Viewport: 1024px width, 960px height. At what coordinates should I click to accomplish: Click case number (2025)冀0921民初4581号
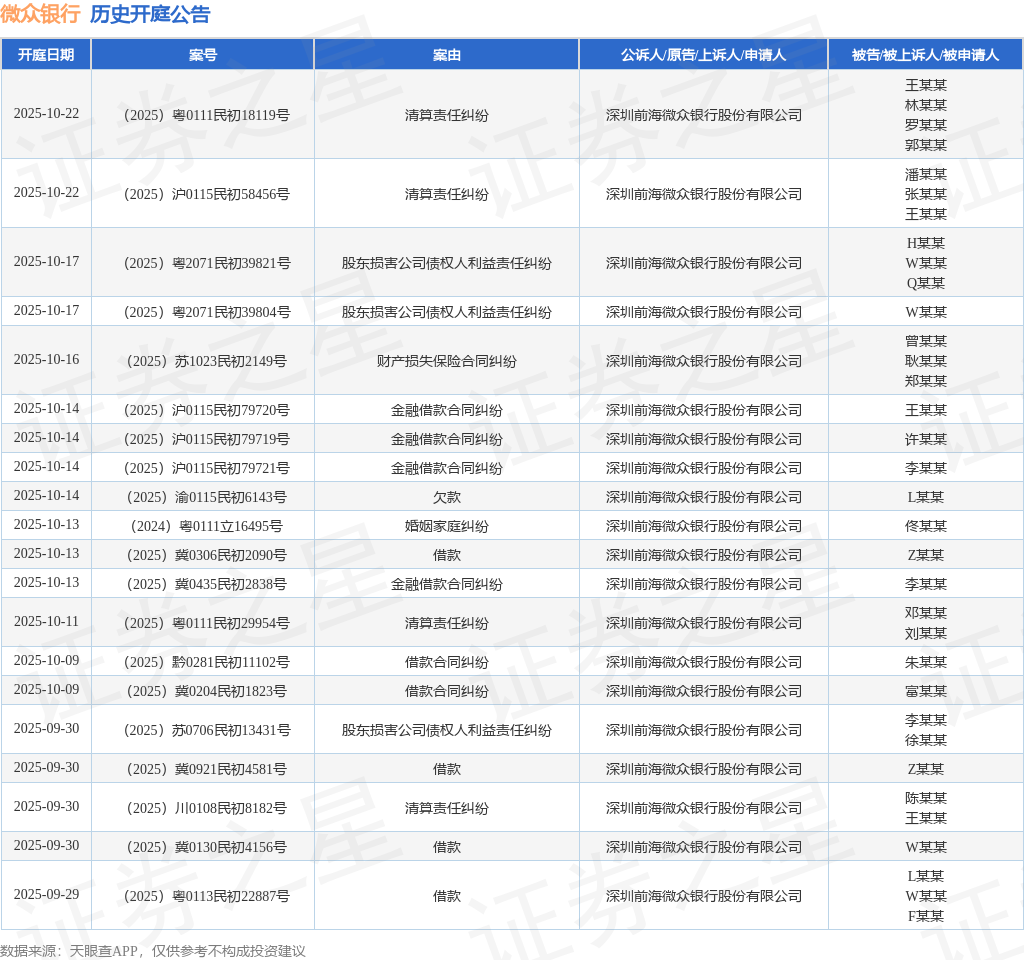tap(206, 769)
